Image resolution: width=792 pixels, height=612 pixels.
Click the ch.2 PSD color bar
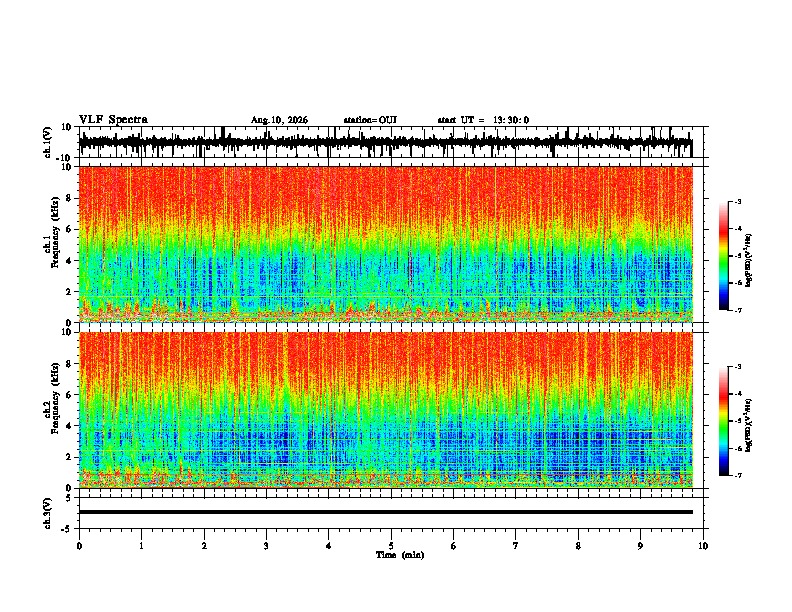pos(724,421)
